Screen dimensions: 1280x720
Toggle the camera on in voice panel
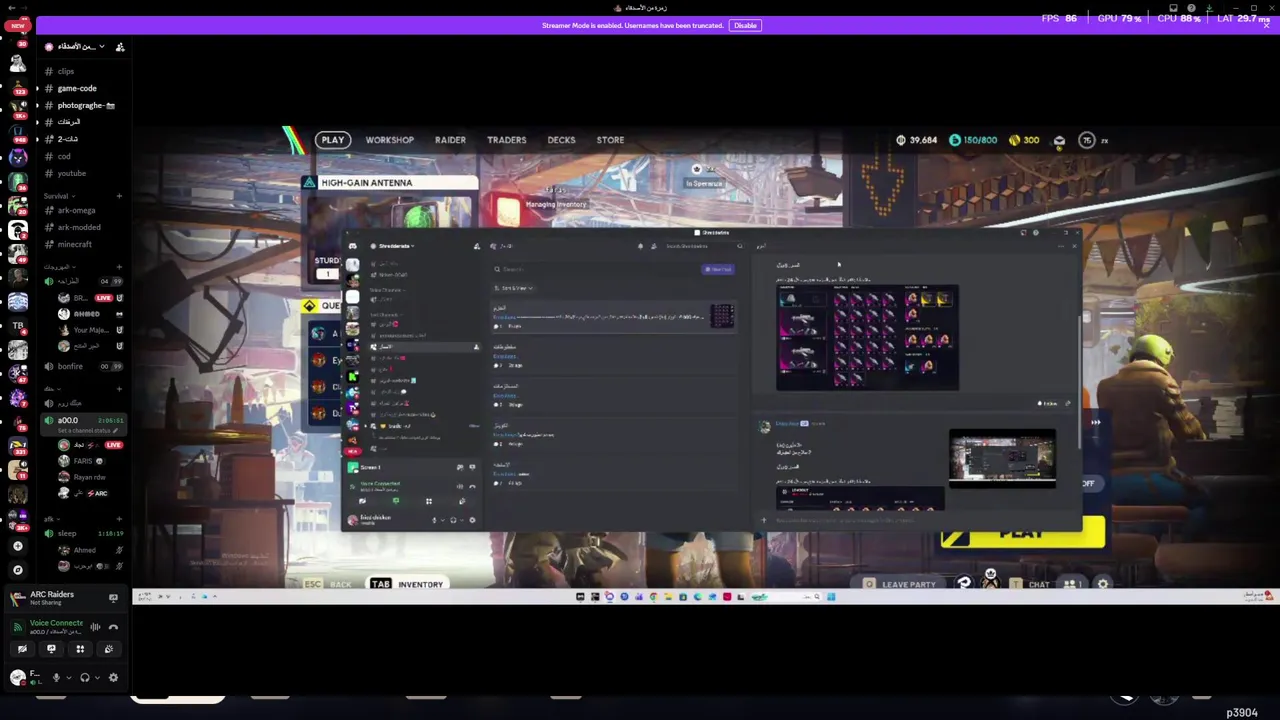click(22, 649)
